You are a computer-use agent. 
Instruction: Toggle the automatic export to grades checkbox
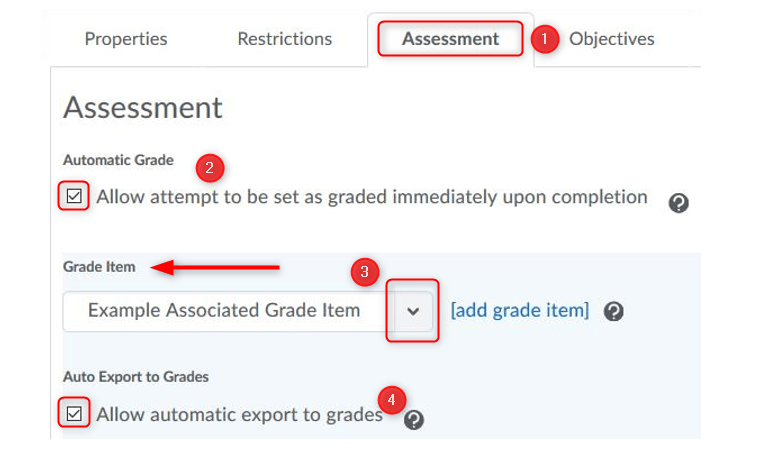[x=74, y=413]
